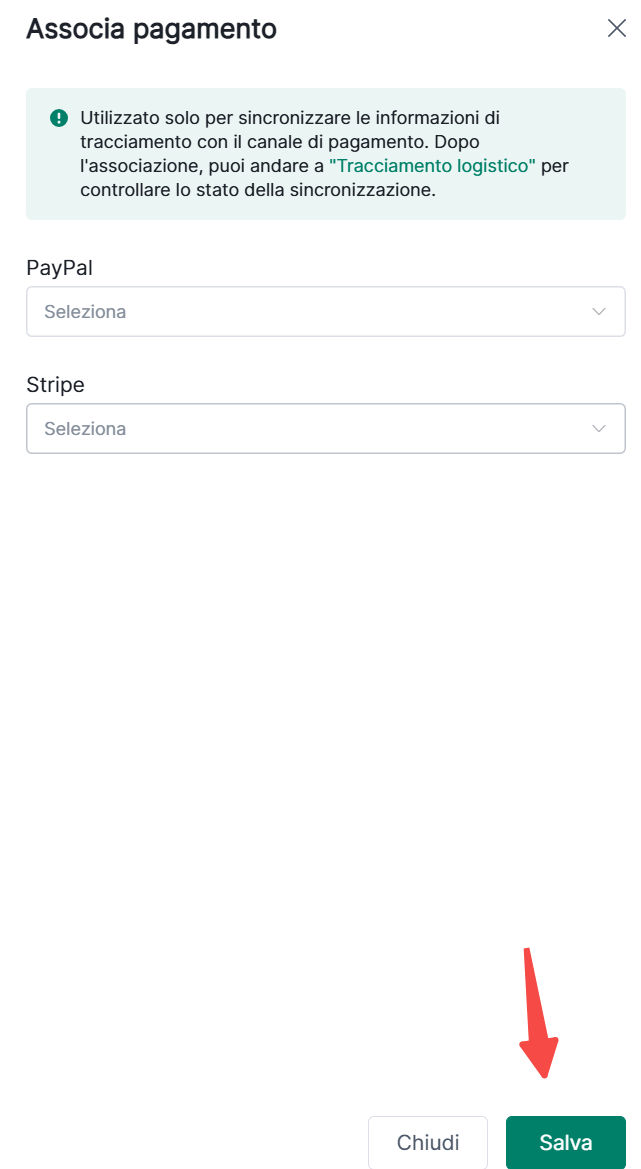Save the association with Salva button
Viewport: 641px width, 1169px height.
pyautogui.click(x=565, y=1142)
